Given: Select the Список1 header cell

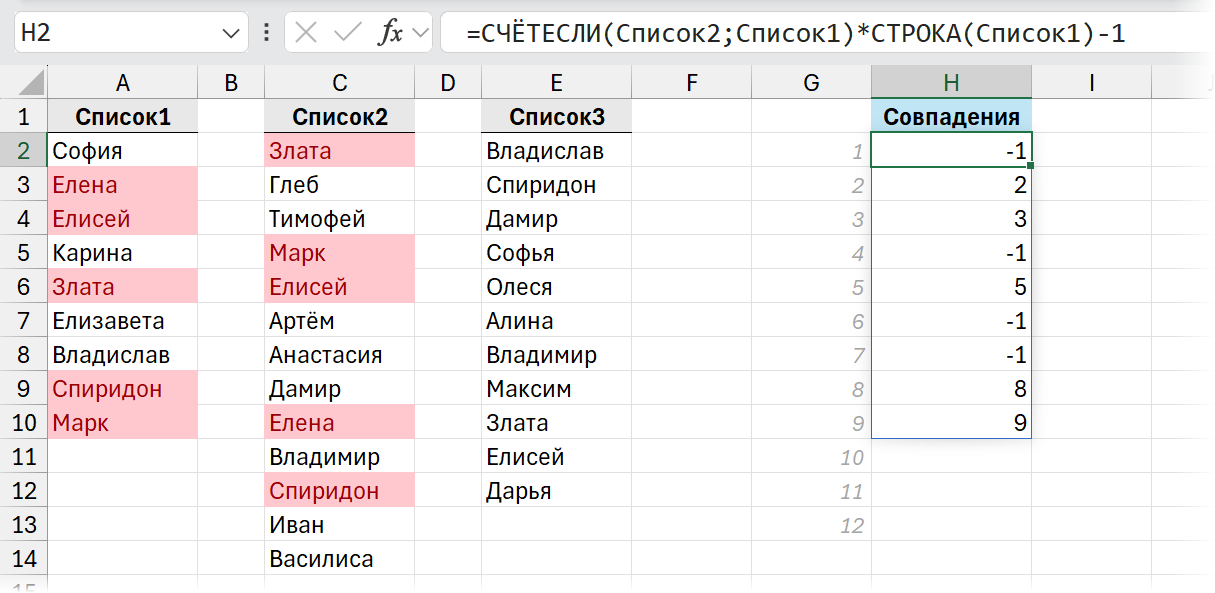Looking at the screenshot, I should [122, 116].
